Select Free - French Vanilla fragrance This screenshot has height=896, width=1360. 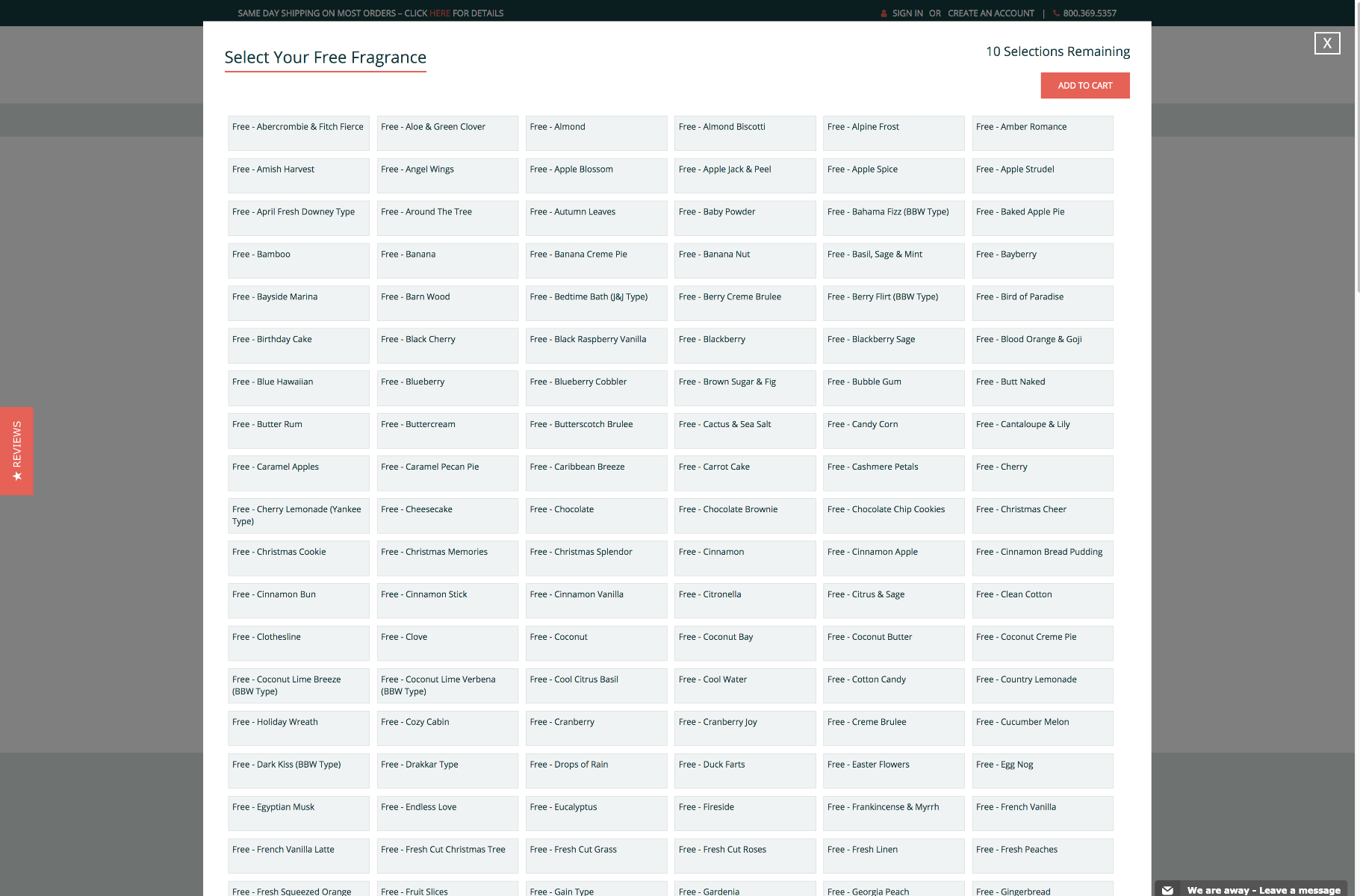click(1041, 813)
